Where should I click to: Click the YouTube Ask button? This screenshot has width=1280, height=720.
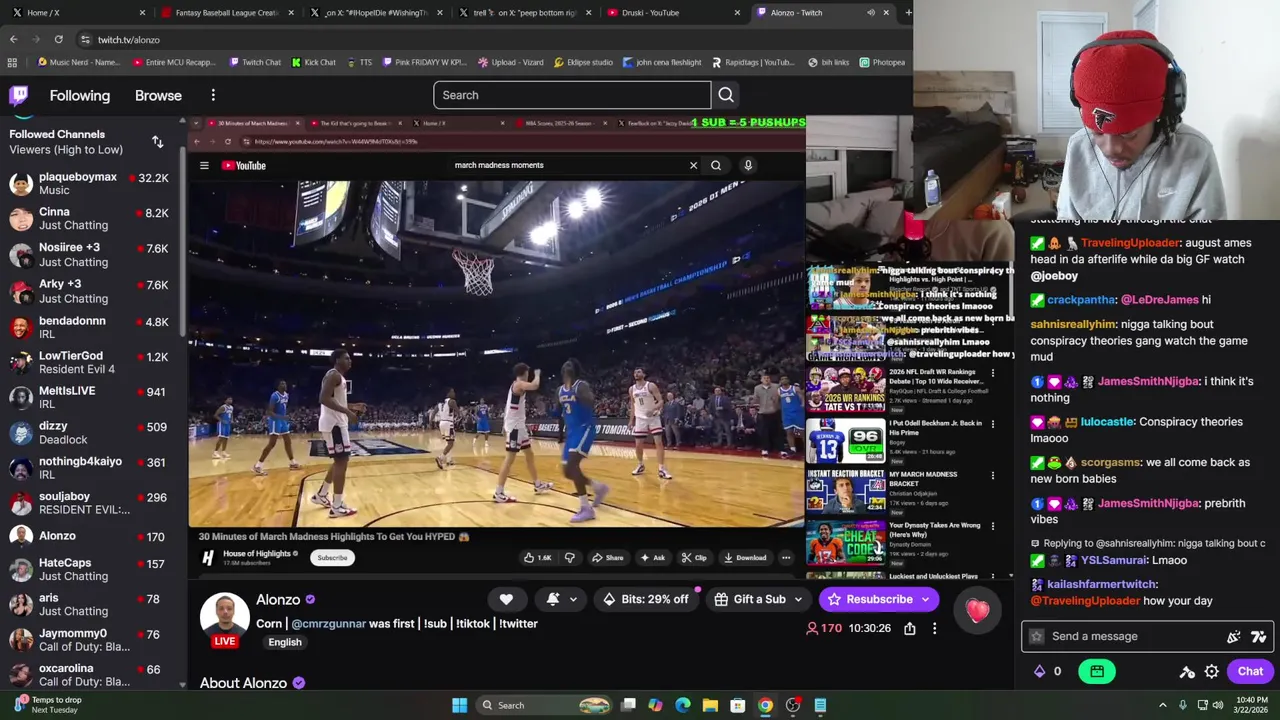tap(653, 558)
